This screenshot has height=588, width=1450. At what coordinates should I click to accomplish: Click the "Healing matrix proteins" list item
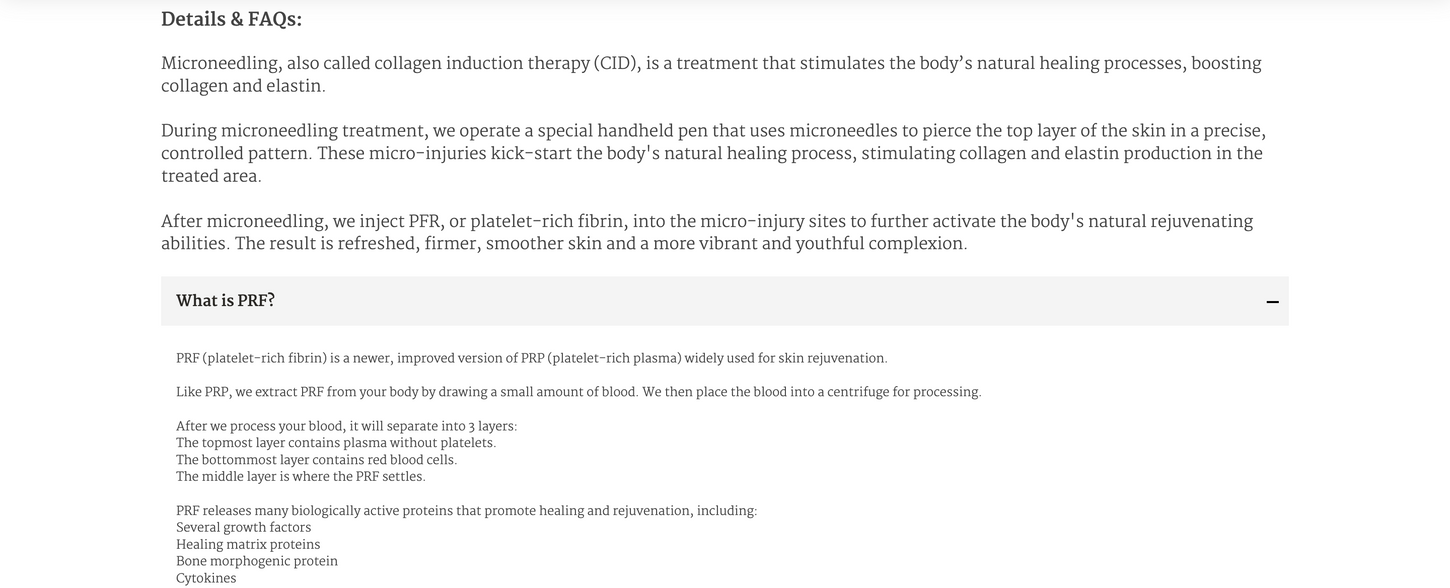(248, 545)
